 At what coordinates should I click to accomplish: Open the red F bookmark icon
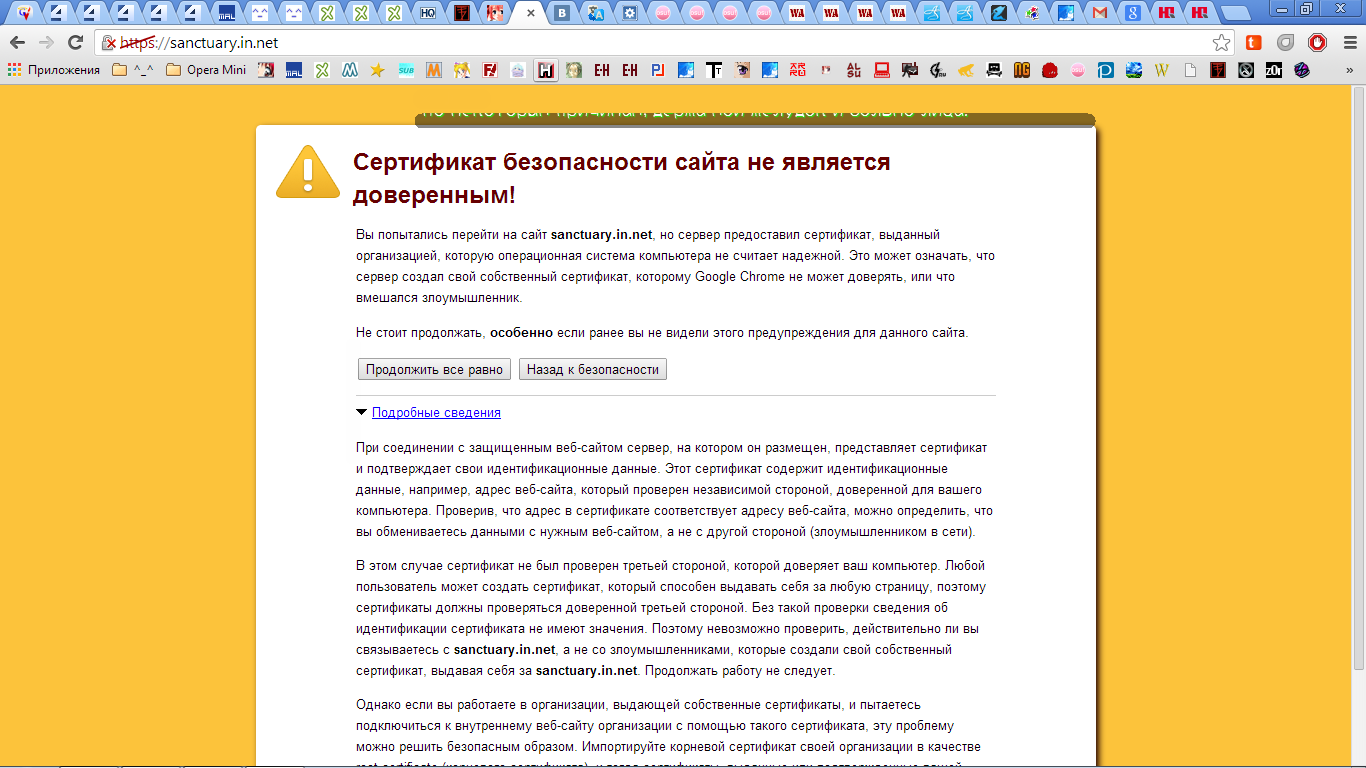(490, 70)
